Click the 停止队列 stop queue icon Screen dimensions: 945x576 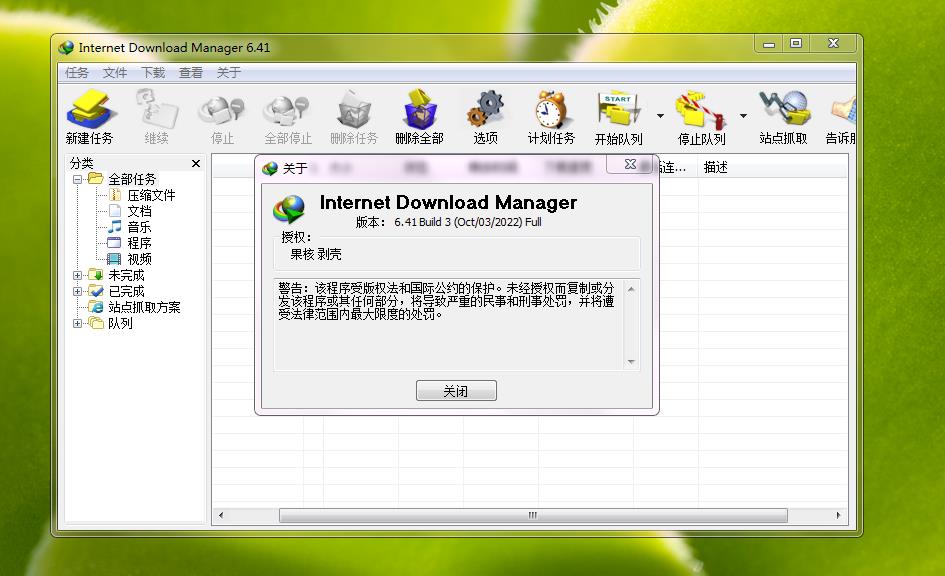(x=701, y=110)
